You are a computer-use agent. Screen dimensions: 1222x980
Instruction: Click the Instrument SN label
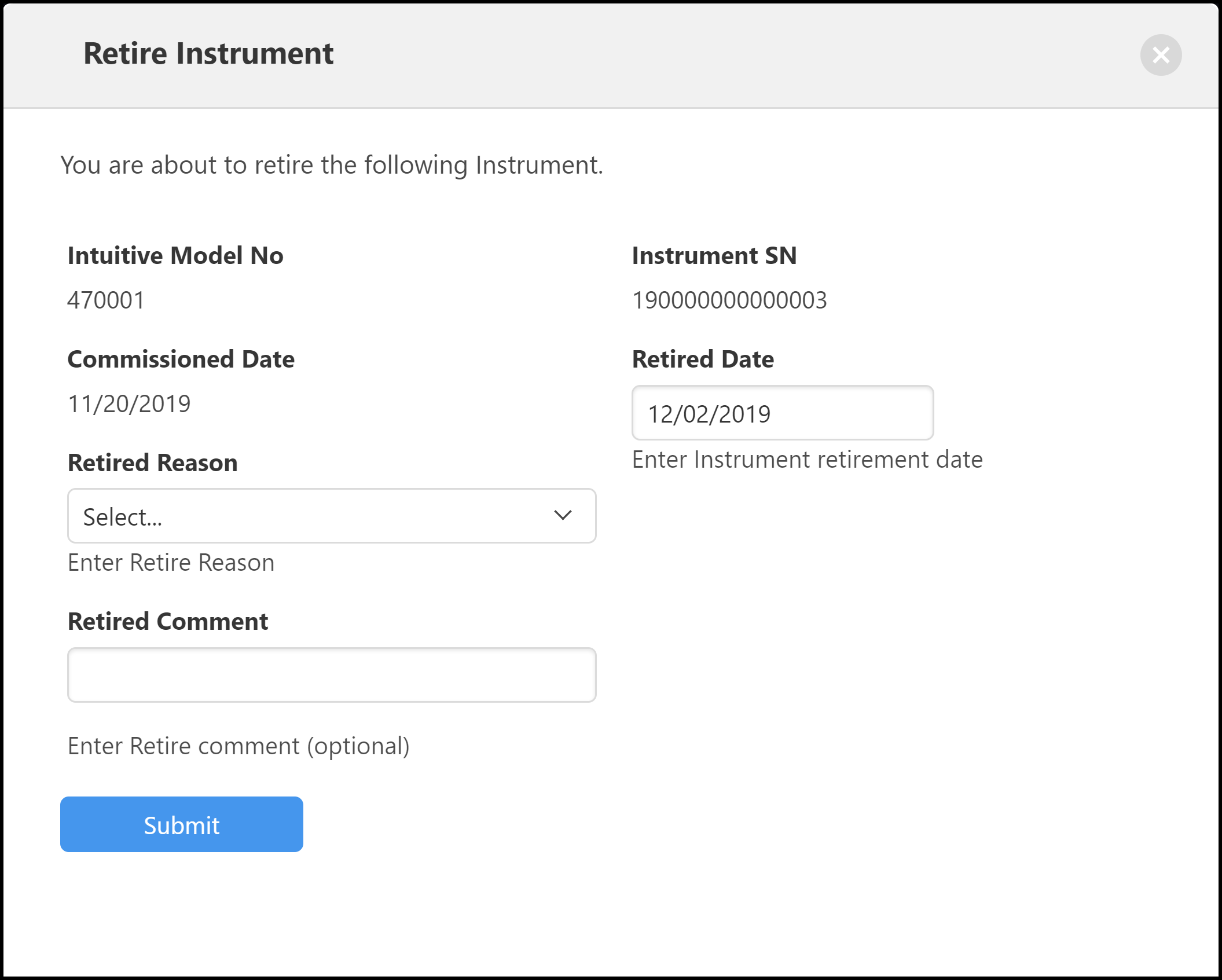(x=714, y=256)
